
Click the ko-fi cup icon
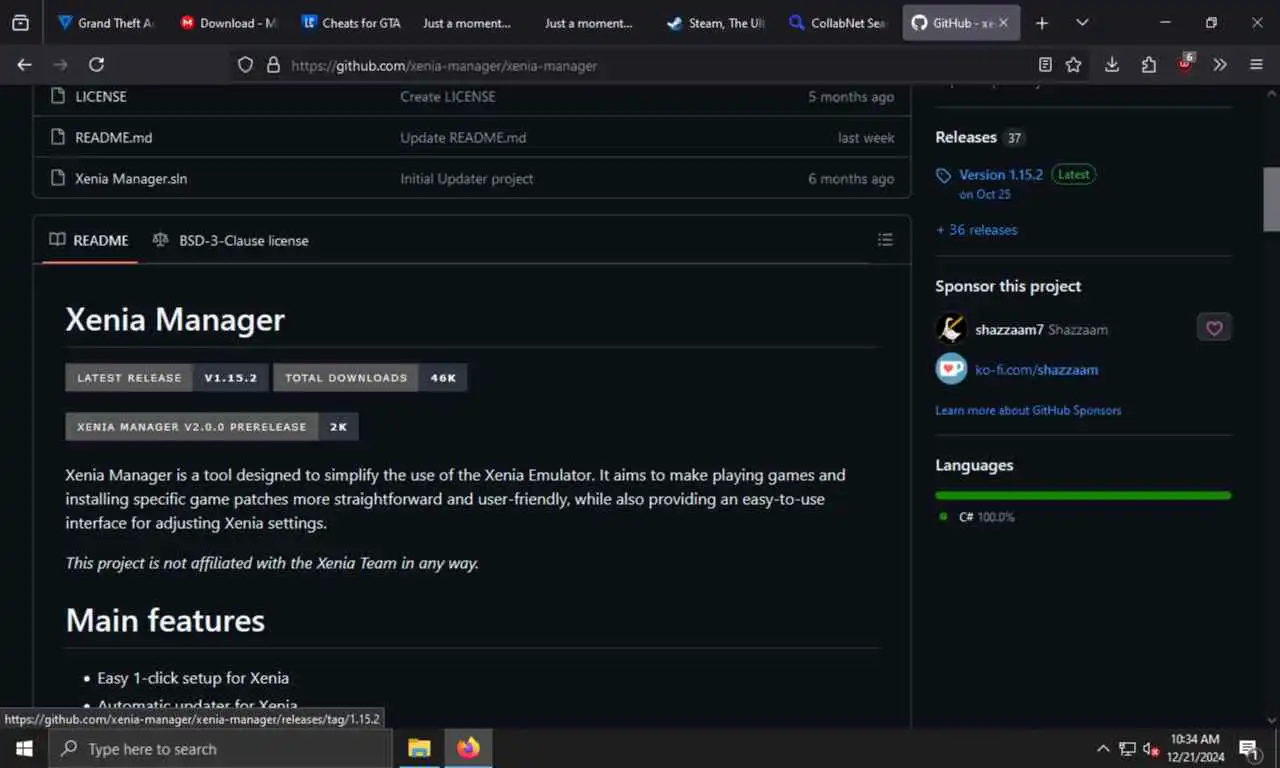point(951,368)
